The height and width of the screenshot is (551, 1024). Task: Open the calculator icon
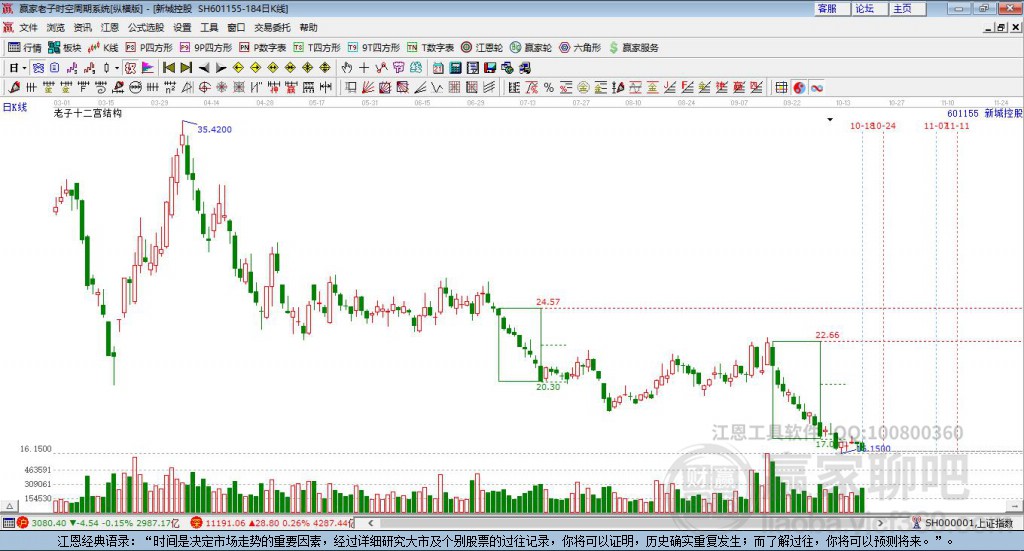[x=456, y=68]
